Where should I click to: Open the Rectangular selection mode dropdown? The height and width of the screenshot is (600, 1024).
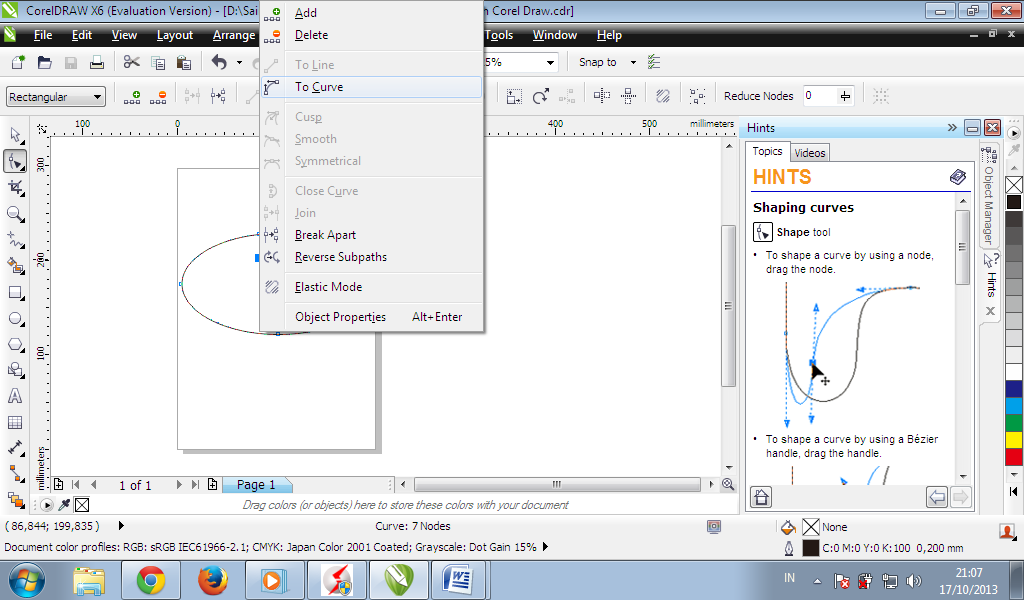97,97
